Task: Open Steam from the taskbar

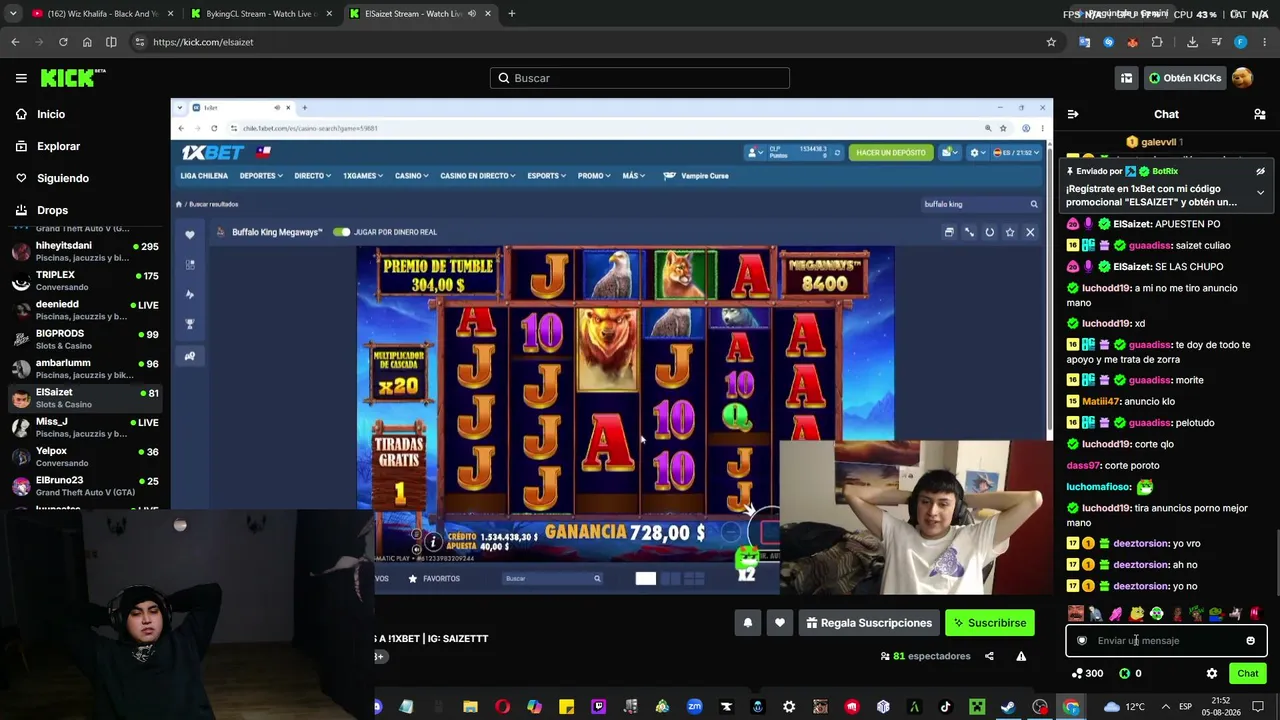Action: click(1008, 707)
